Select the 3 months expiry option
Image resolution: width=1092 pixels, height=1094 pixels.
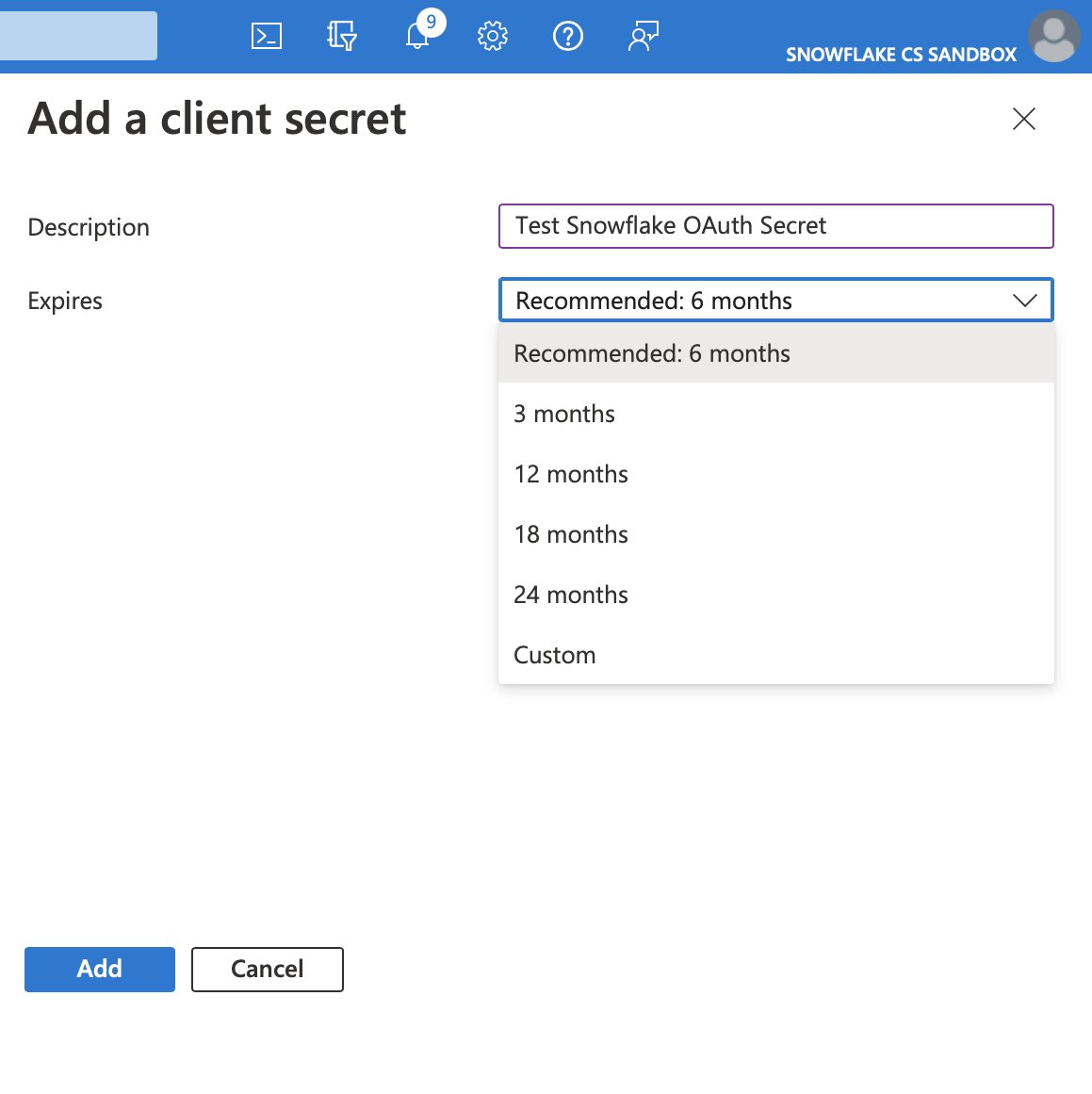tap(776, 414)
